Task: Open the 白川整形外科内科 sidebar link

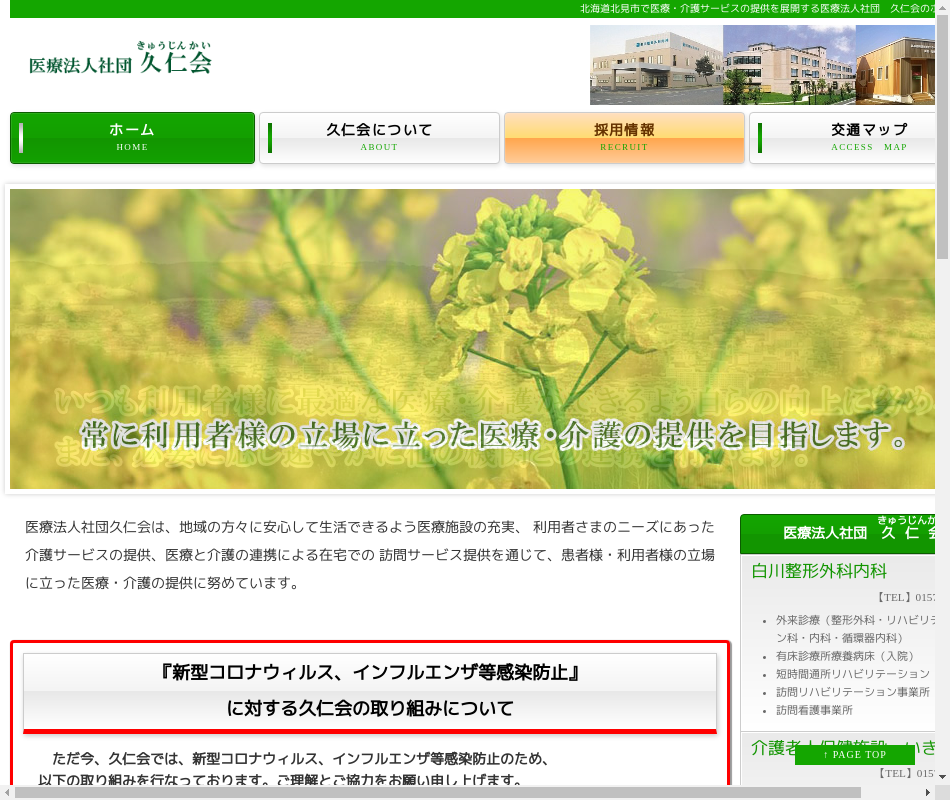Action: click(x=819, y=571)
